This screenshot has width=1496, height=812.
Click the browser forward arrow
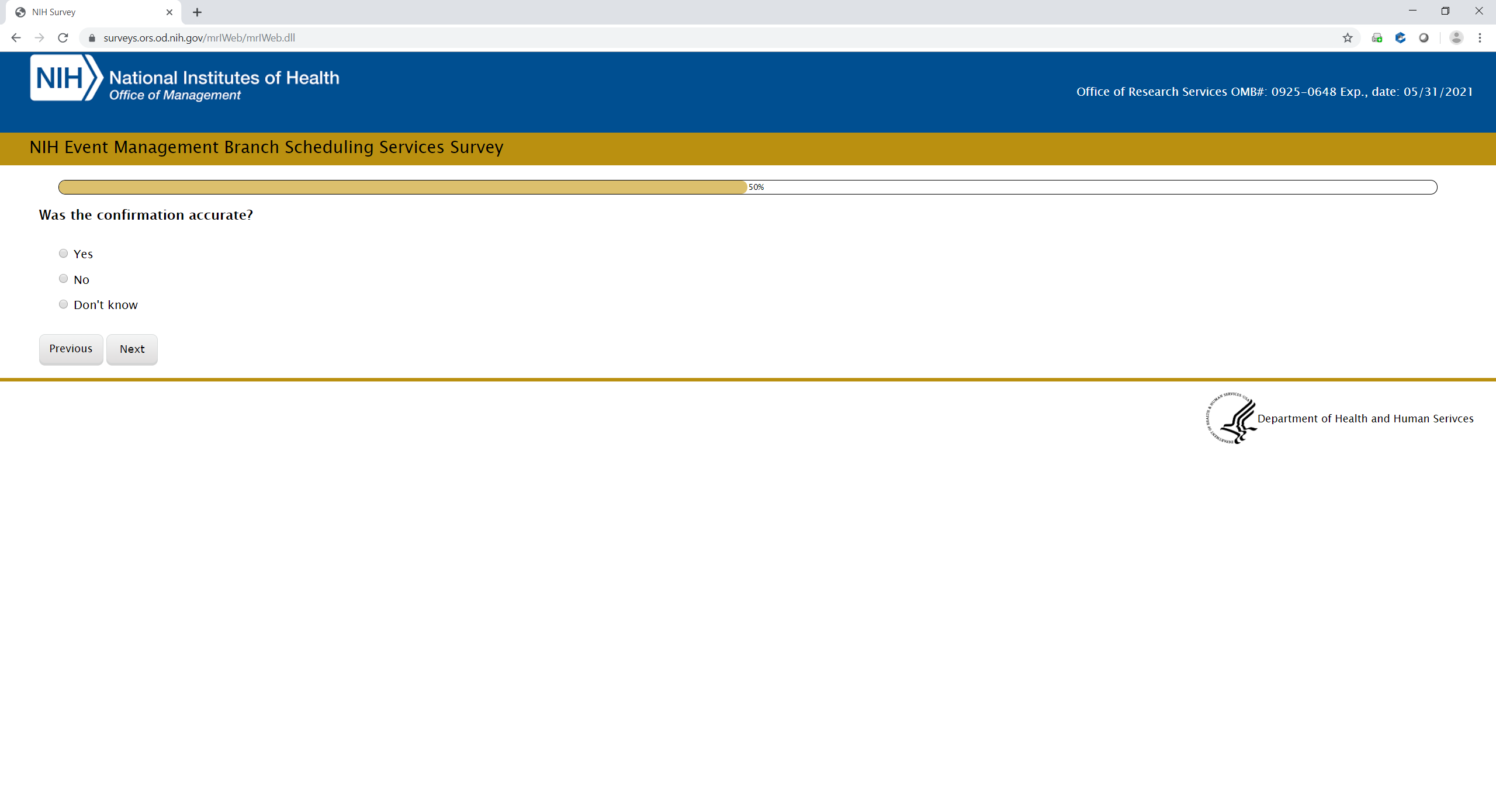pos(39,38)
